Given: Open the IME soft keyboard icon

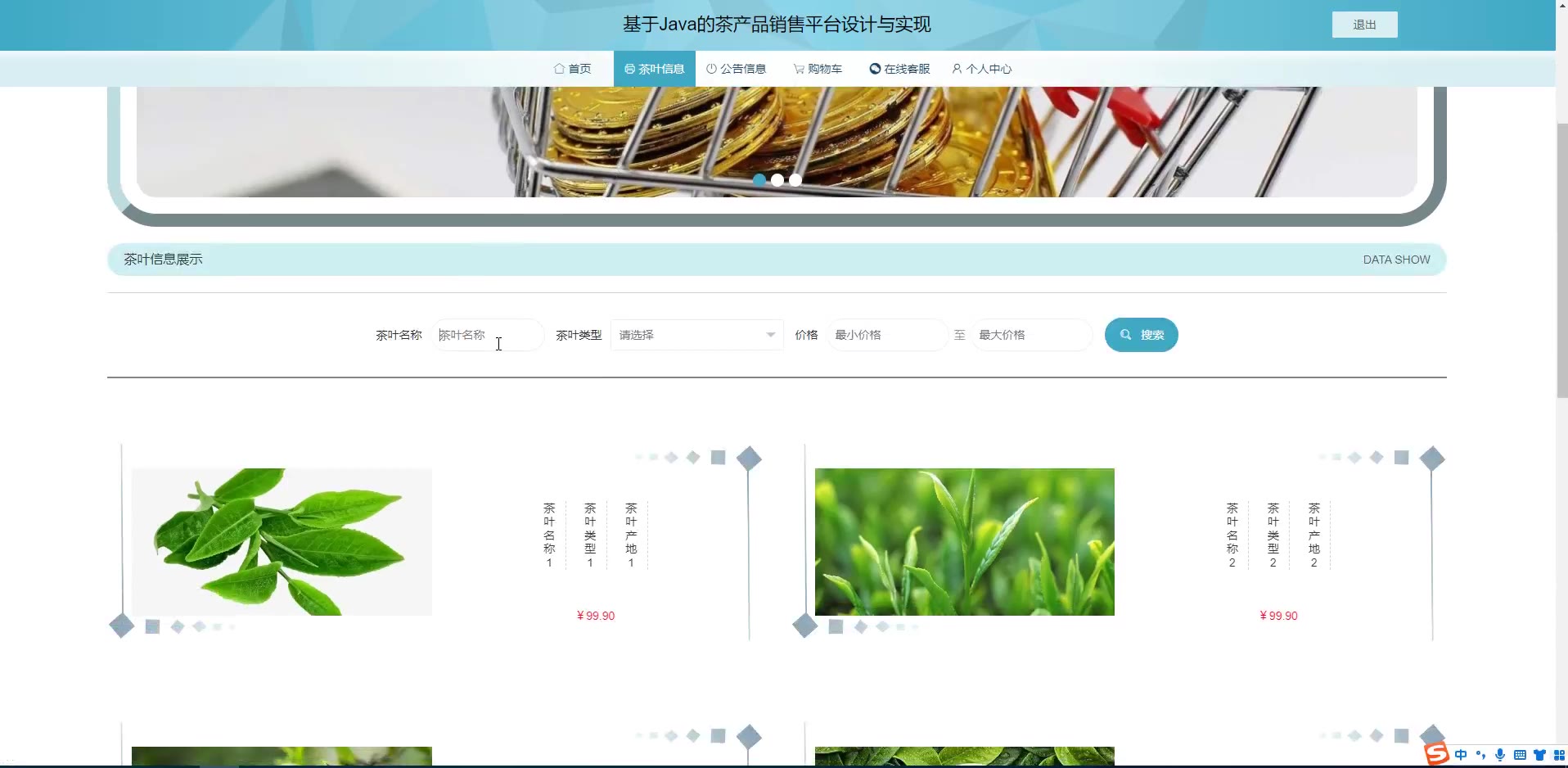Looking at the screenshot, I should click(x=1520, y=755).
